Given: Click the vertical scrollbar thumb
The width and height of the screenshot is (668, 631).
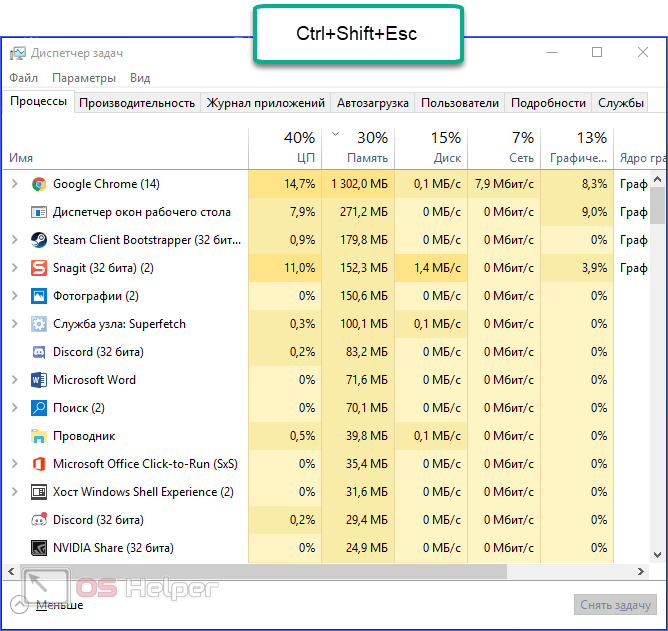Looking at the screenshot, I should pyautogui.click(x=657, y=205).
